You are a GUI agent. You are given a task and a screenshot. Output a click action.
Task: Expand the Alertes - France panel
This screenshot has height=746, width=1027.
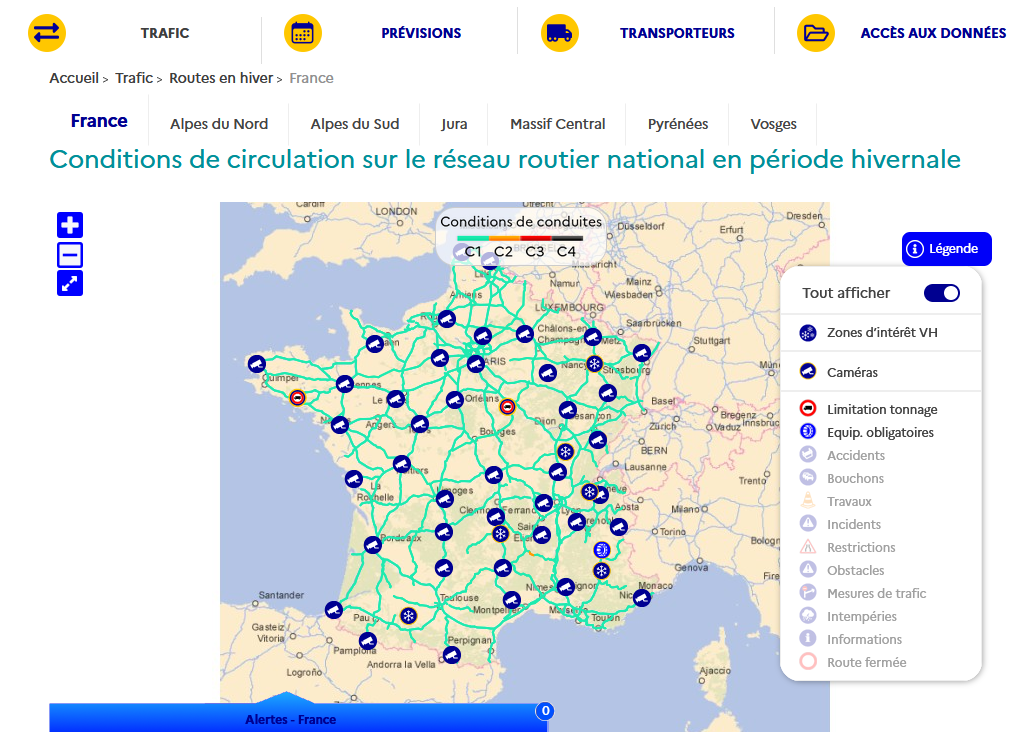291,718
